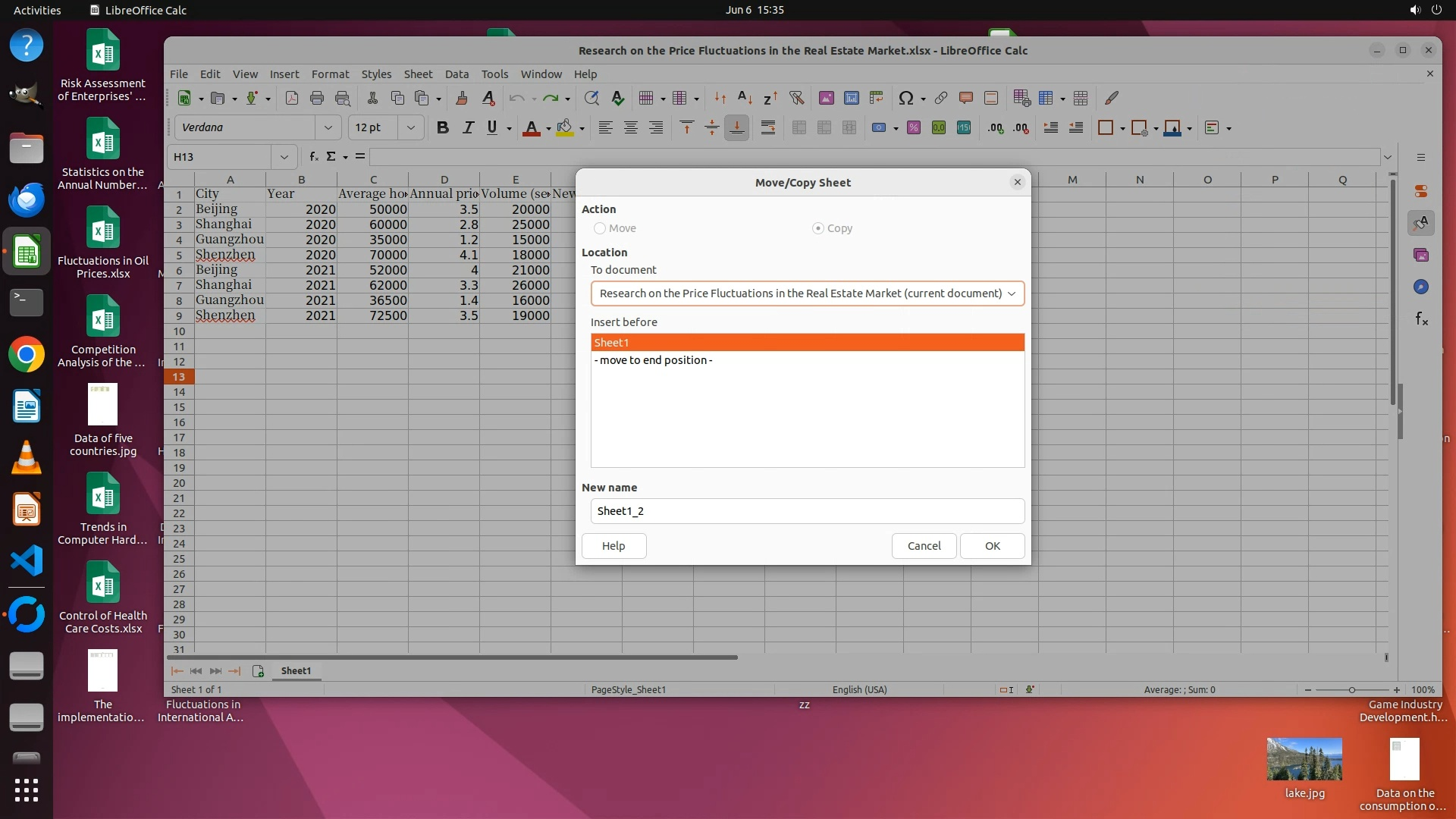1456x819 pixels.
Task: Select the Copy radio button
Action: (817, 228)
